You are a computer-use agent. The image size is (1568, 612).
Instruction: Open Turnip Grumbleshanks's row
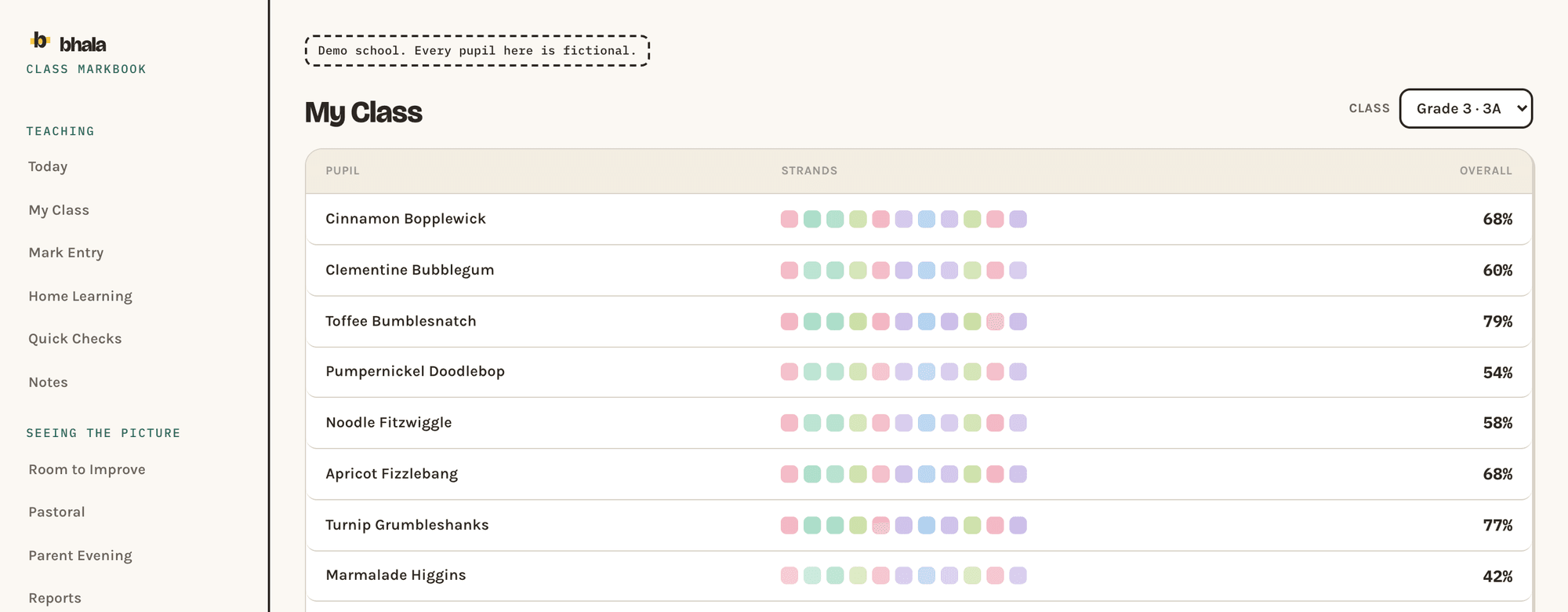[918, 525]
